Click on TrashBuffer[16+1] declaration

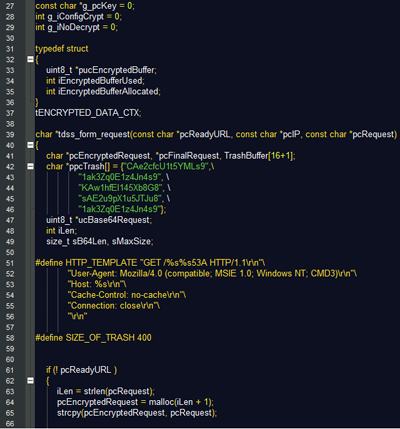click(x=260, y=156)
